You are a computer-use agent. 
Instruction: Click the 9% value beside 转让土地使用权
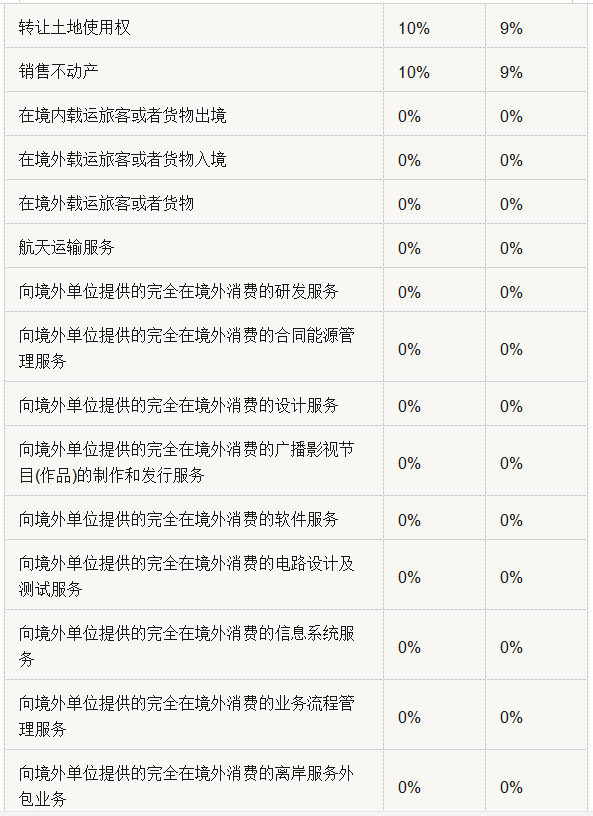coord(511,28)
